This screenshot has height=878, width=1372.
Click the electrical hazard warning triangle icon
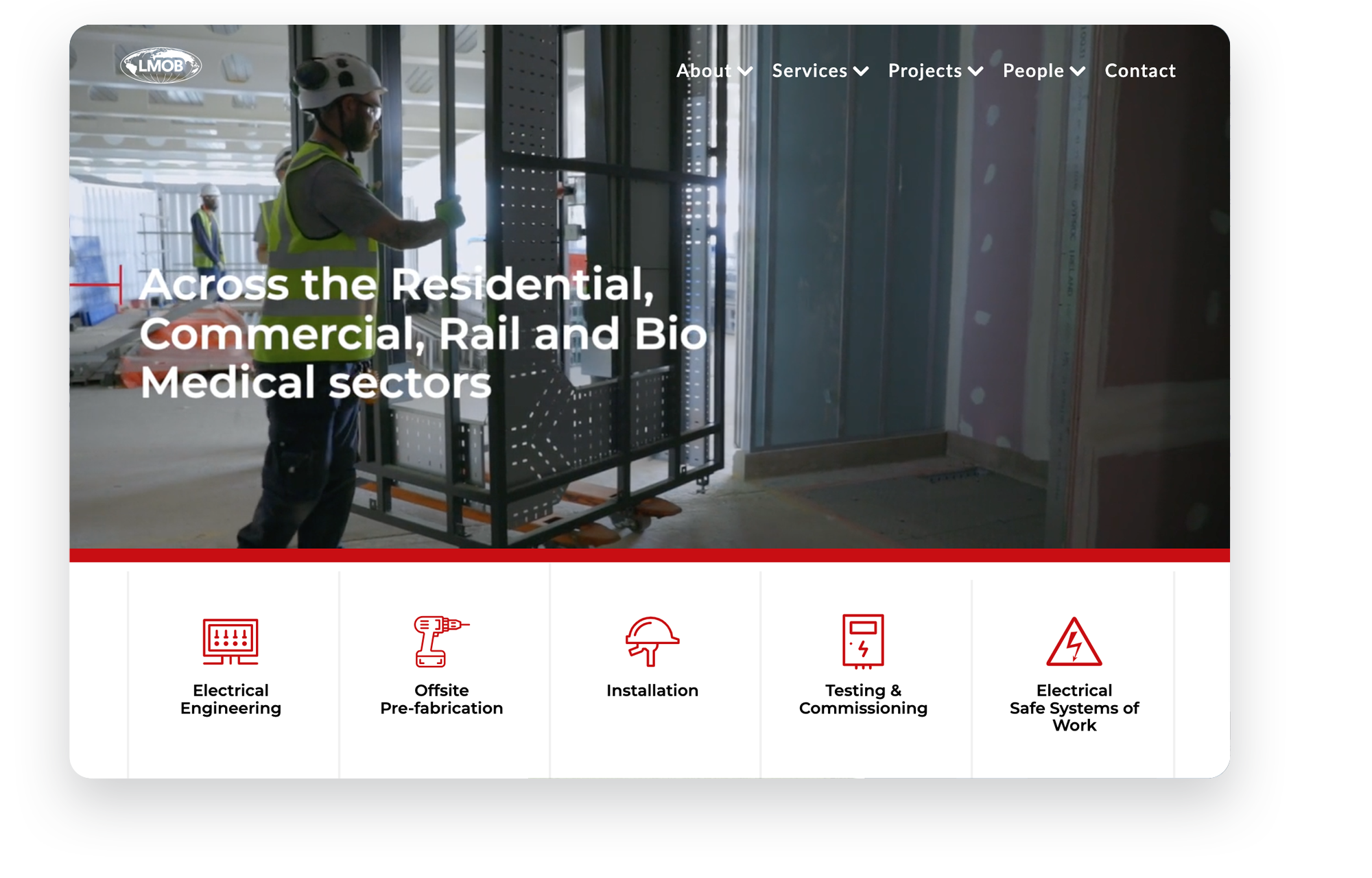tap(1074, 643)
